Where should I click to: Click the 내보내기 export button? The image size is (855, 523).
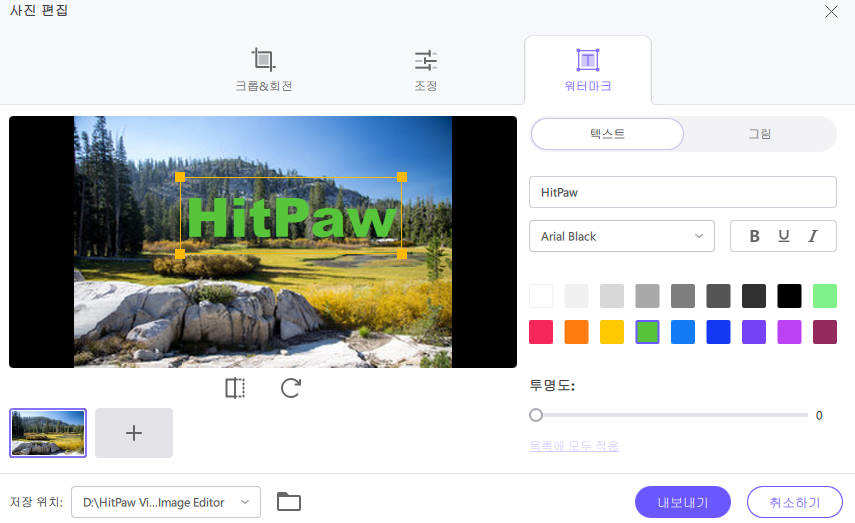click(x=683, y=502)
